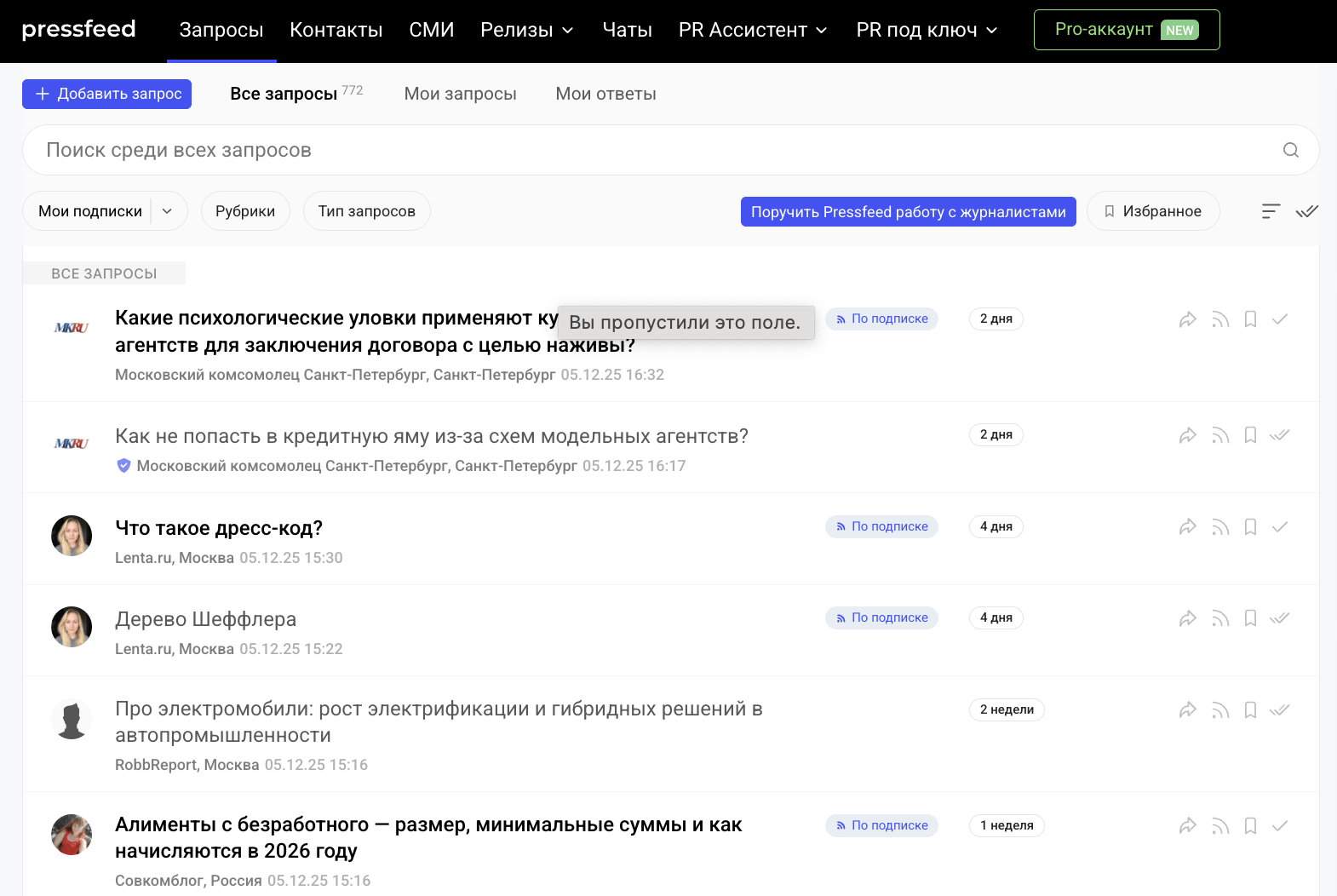Viewport: 1337px width, 896px height.
Task: Click RSS subscribe icon on Дерево Шеффлера row
Action: (x=1220, y=618)
